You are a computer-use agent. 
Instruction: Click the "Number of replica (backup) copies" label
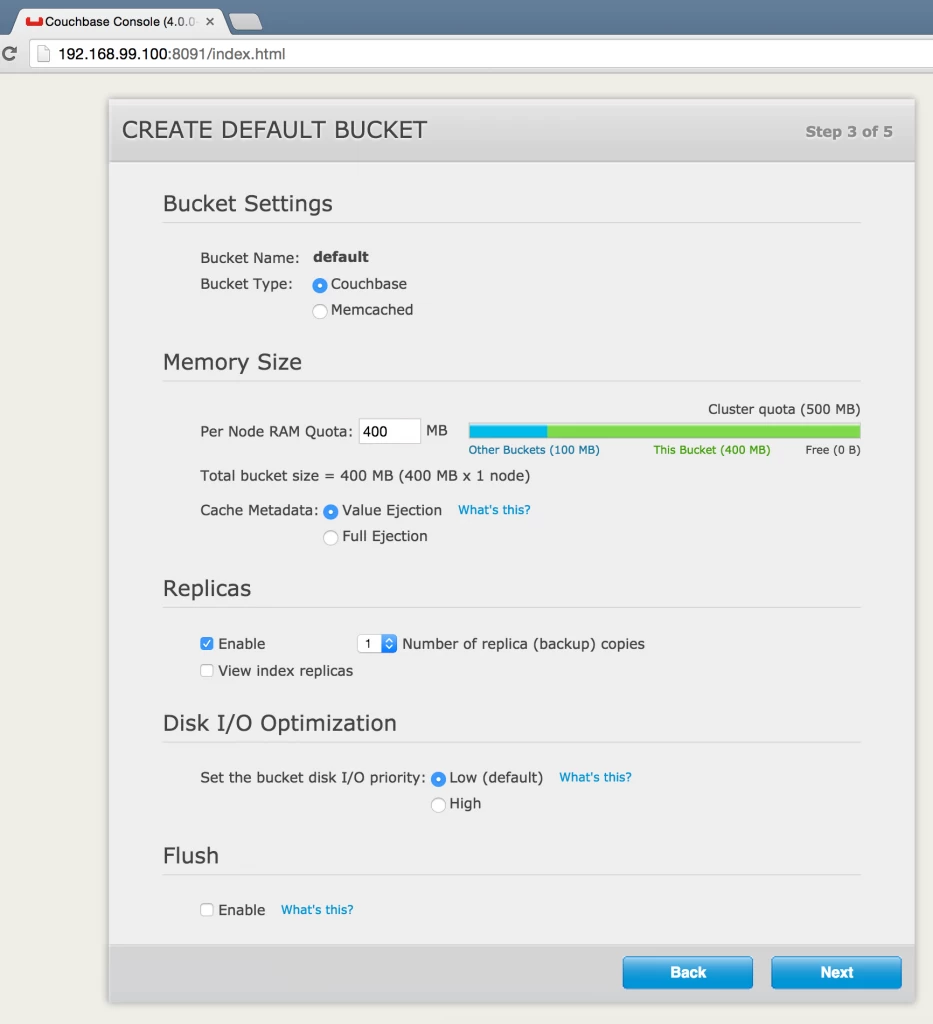click(x=523, y=644)
